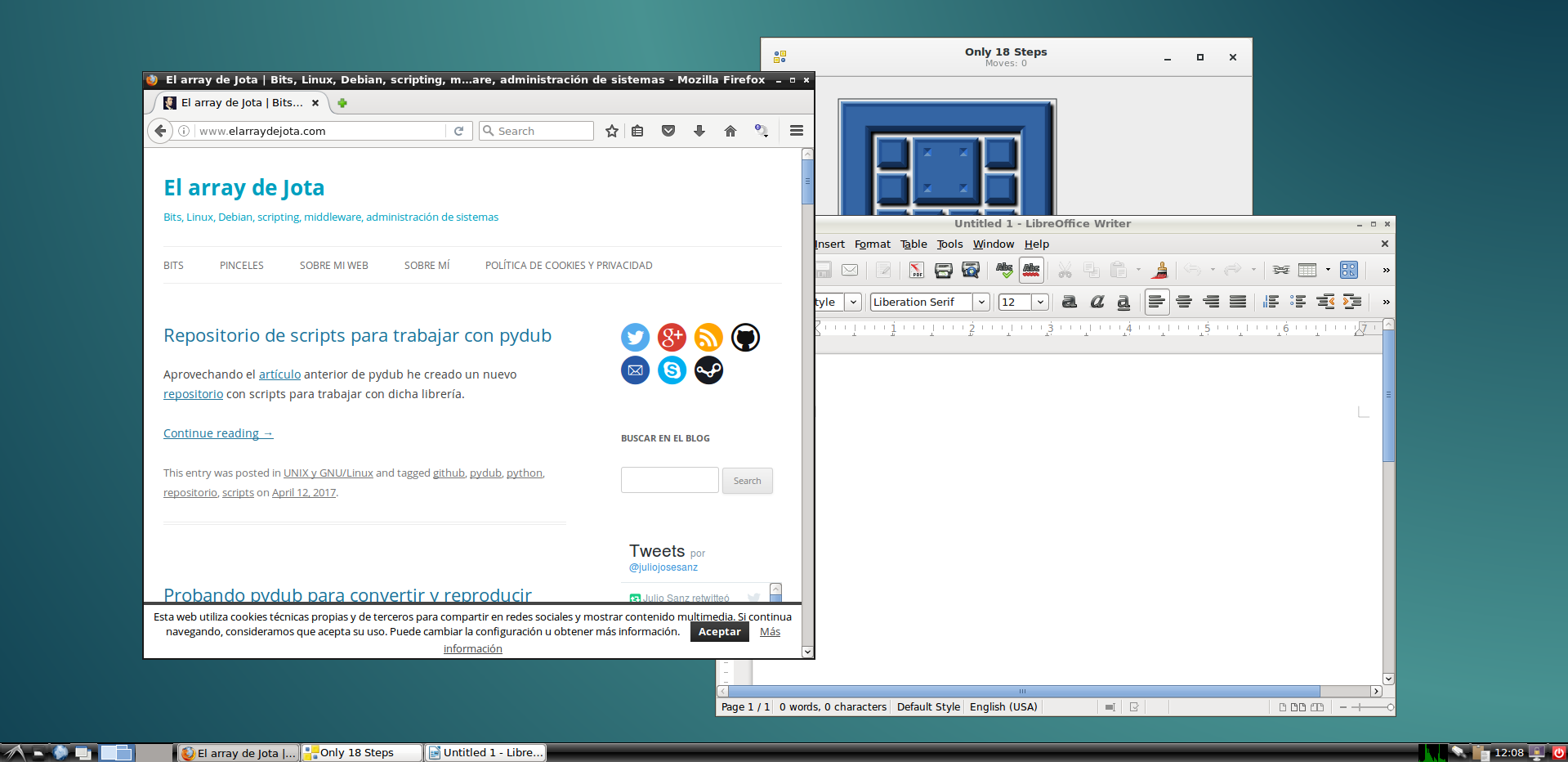This screenshot has width=1568, height=762.
Task: Toggle numbered list in Writer
Action: [x=1271, y=302]
